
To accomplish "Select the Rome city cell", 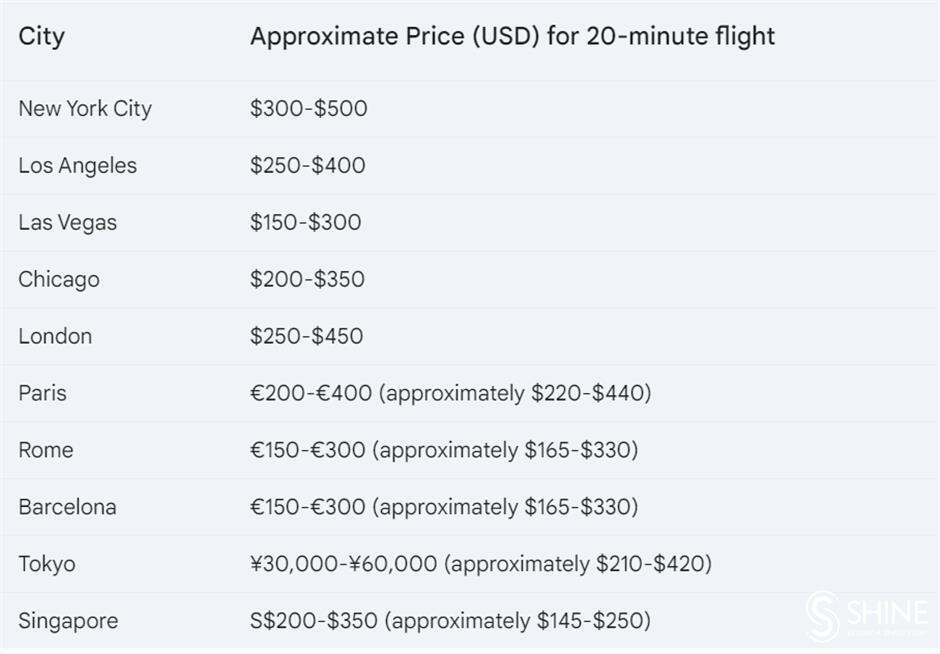I will click(46, 450).
